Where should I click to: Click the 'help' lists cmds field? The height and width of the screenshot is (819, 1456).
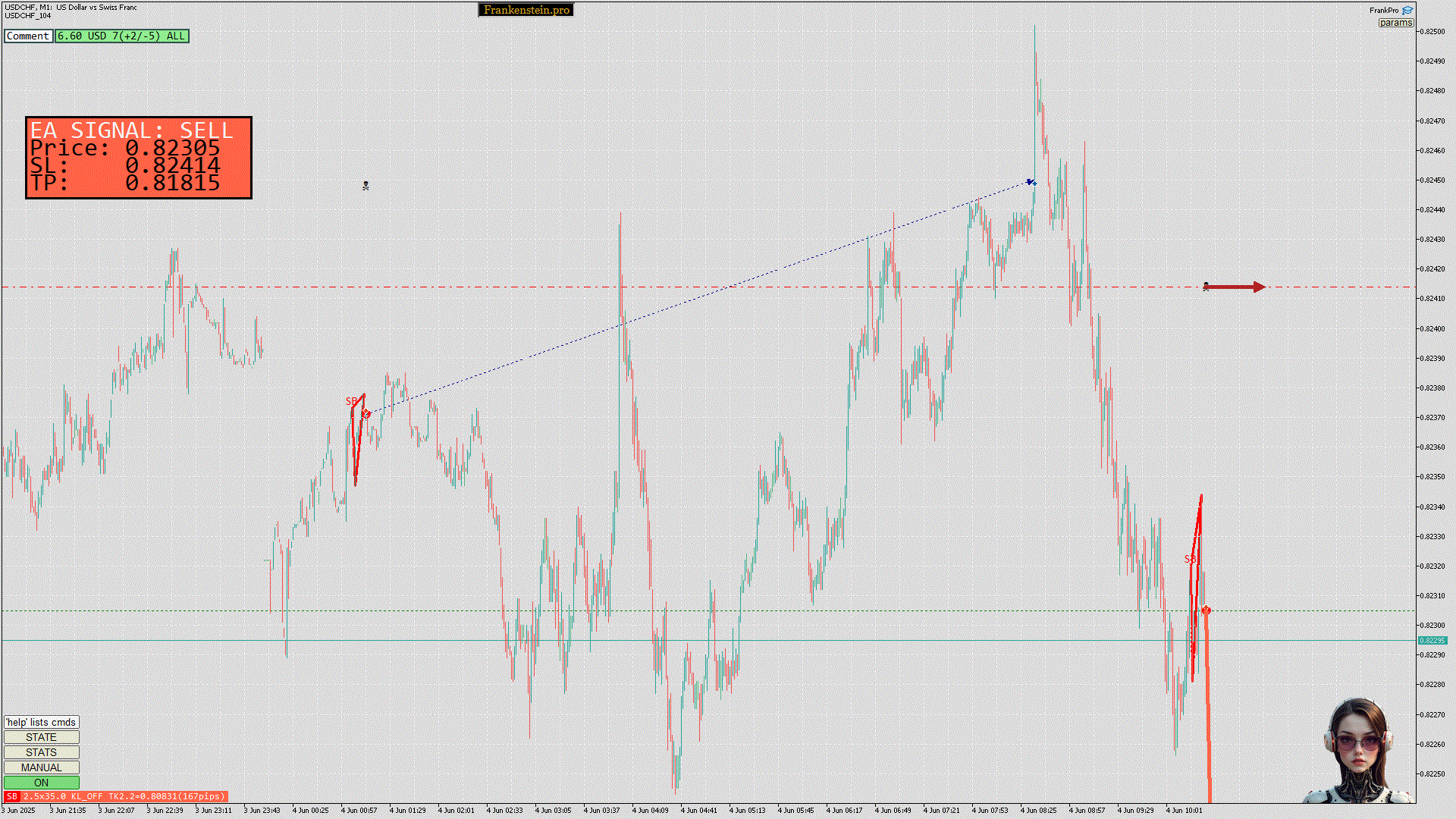41,722
